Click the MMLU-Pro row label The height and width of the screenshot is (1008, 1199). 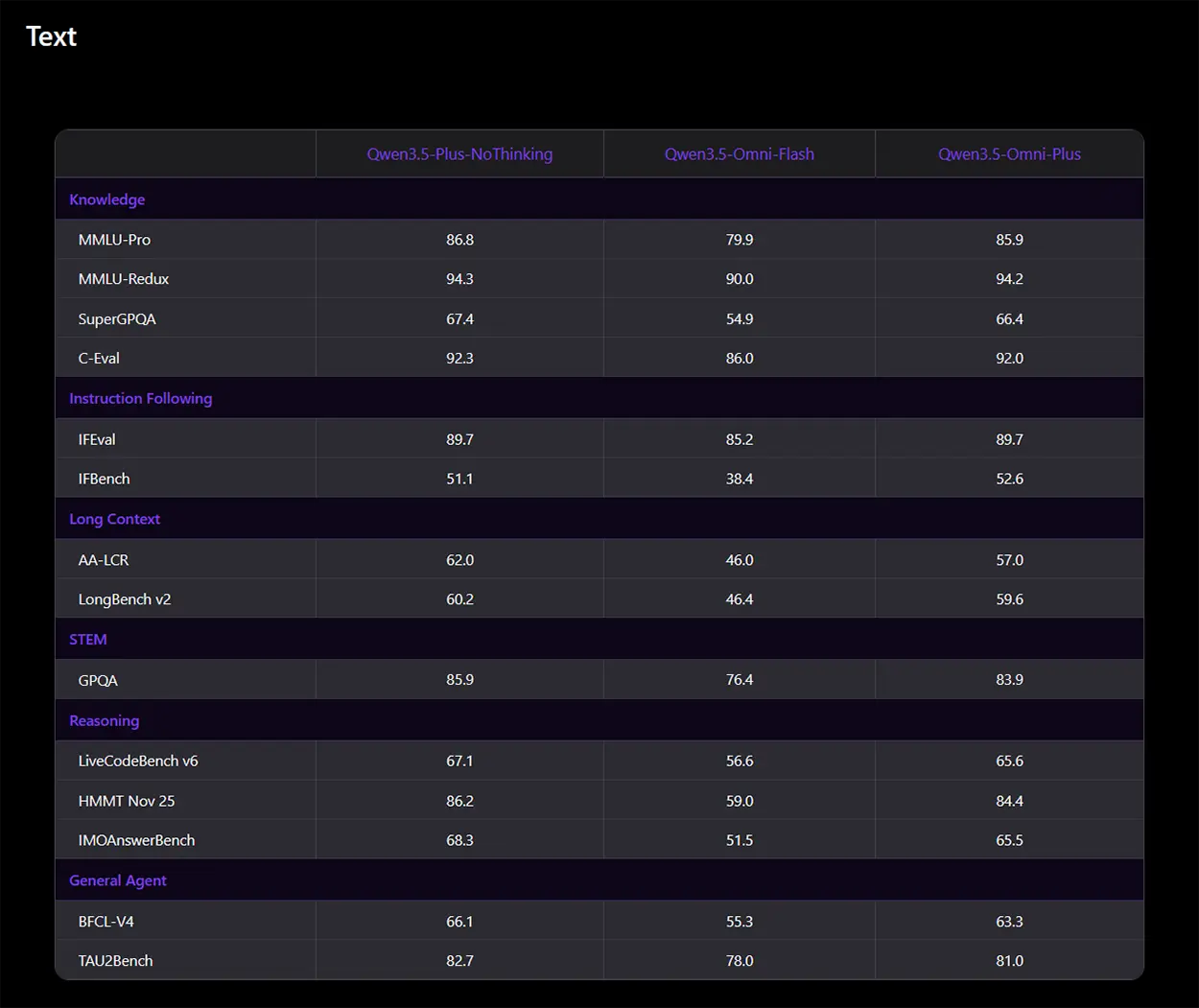click(x=114, y=240)
